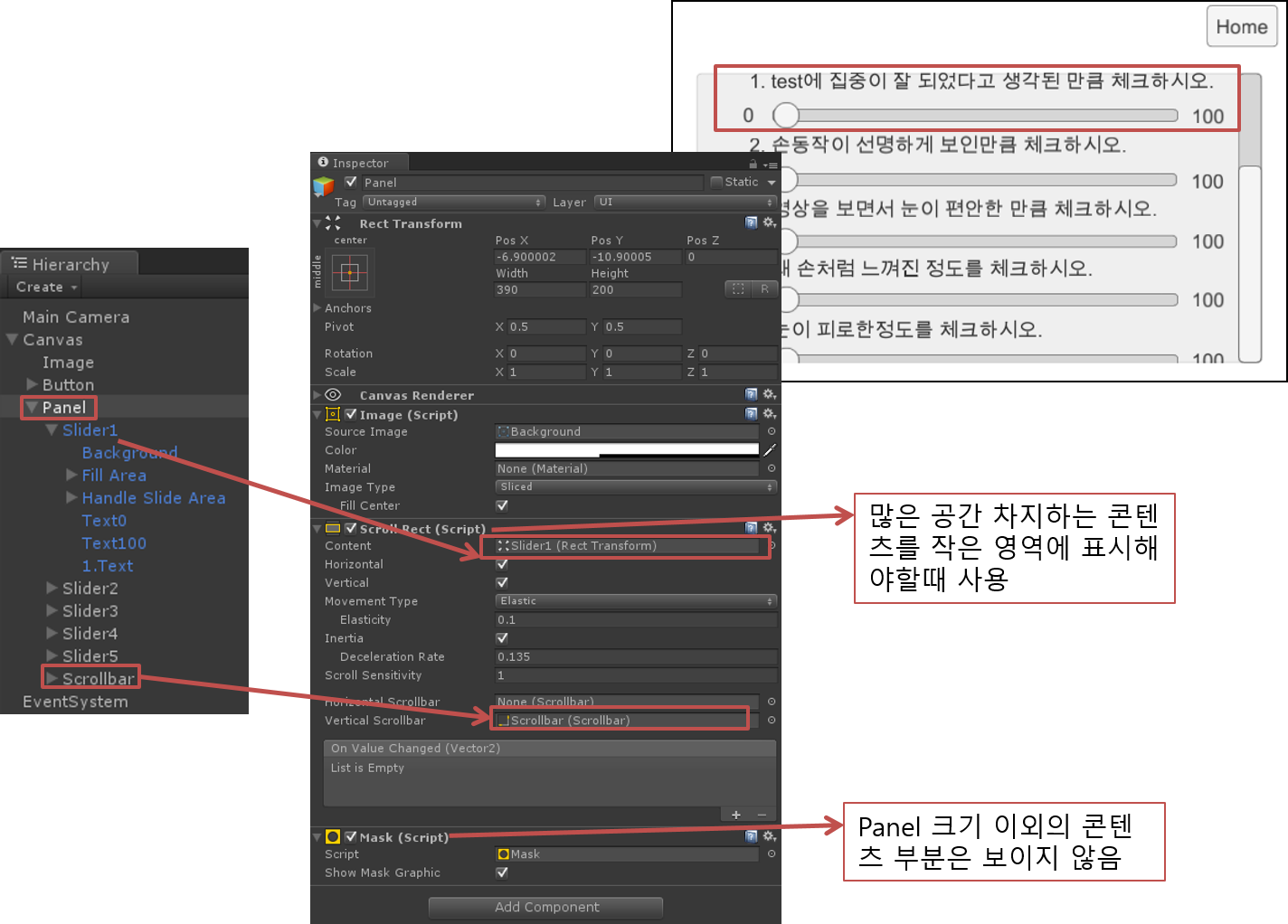Click the Add Component button
This screenshot has width=1288, height=924.
click(x=546, y=907)
